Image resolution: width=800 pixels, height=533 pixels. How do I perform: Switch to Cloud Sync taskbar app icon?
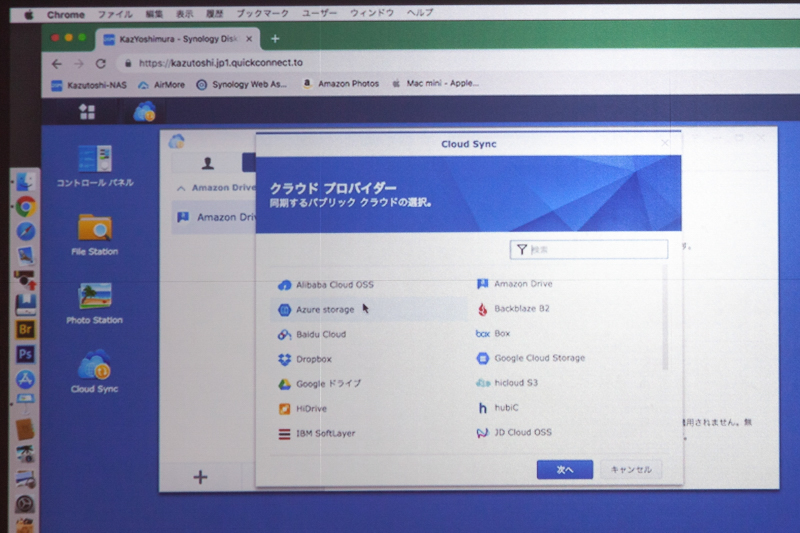pos(144,112)
